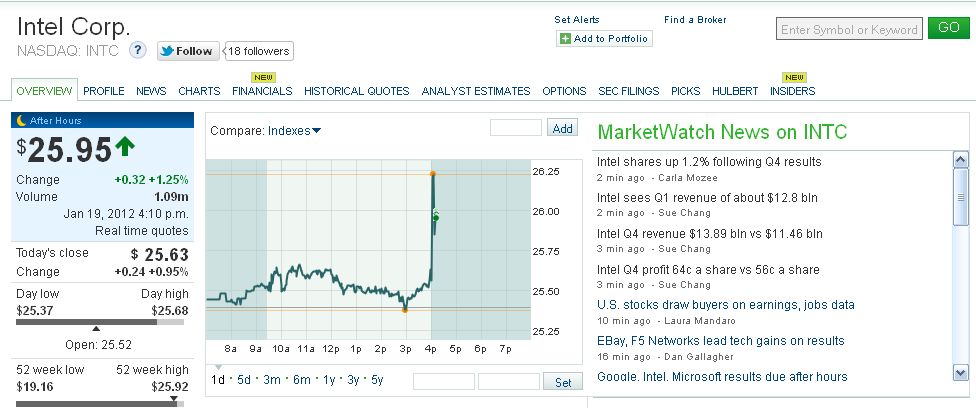This screenshot has height=408, width=976.
Task: Click the help question mark icon
Action: pos(138,50)
